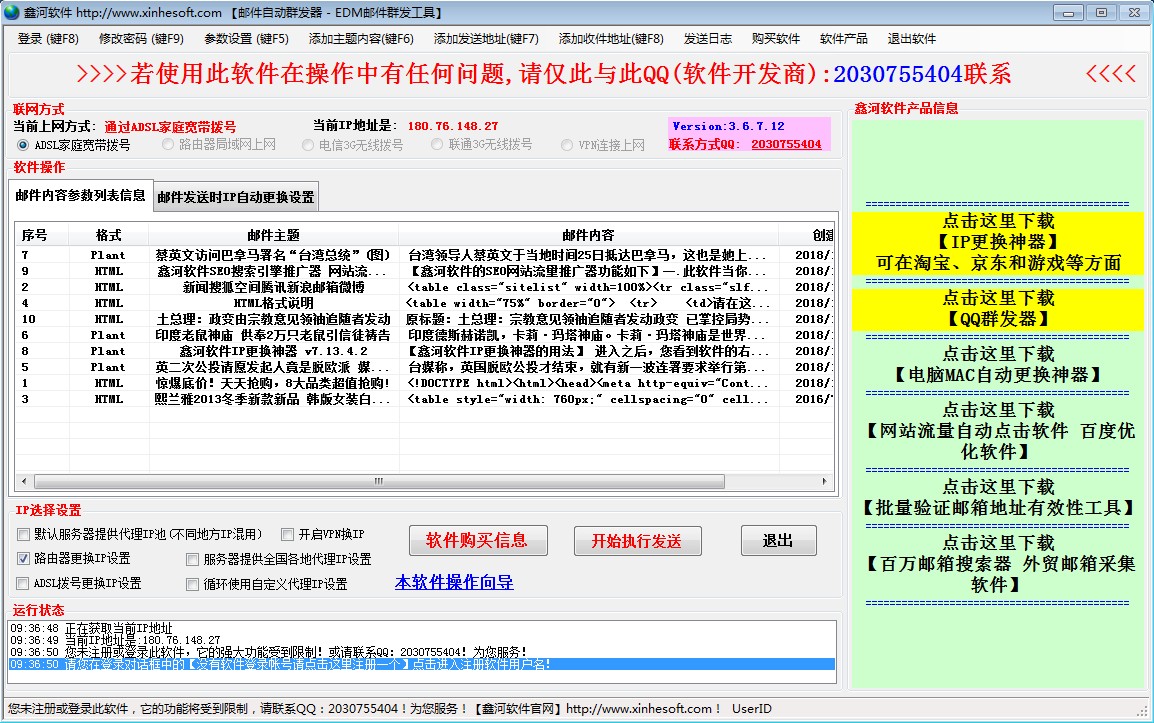The width and height of the screenshot is (1154, 723).
Task: Click the 邮件内容 column header
Action: coord(588,236)
